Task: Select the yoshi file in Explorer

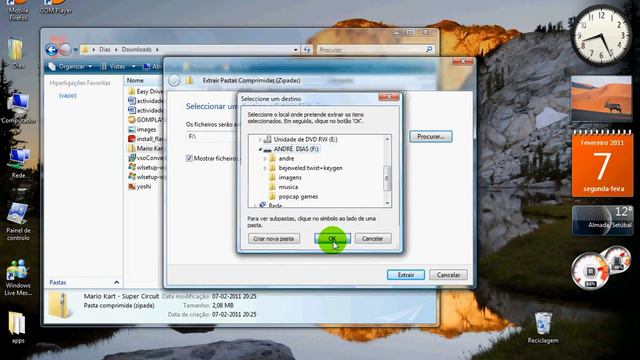Action: tap(140, 186)
